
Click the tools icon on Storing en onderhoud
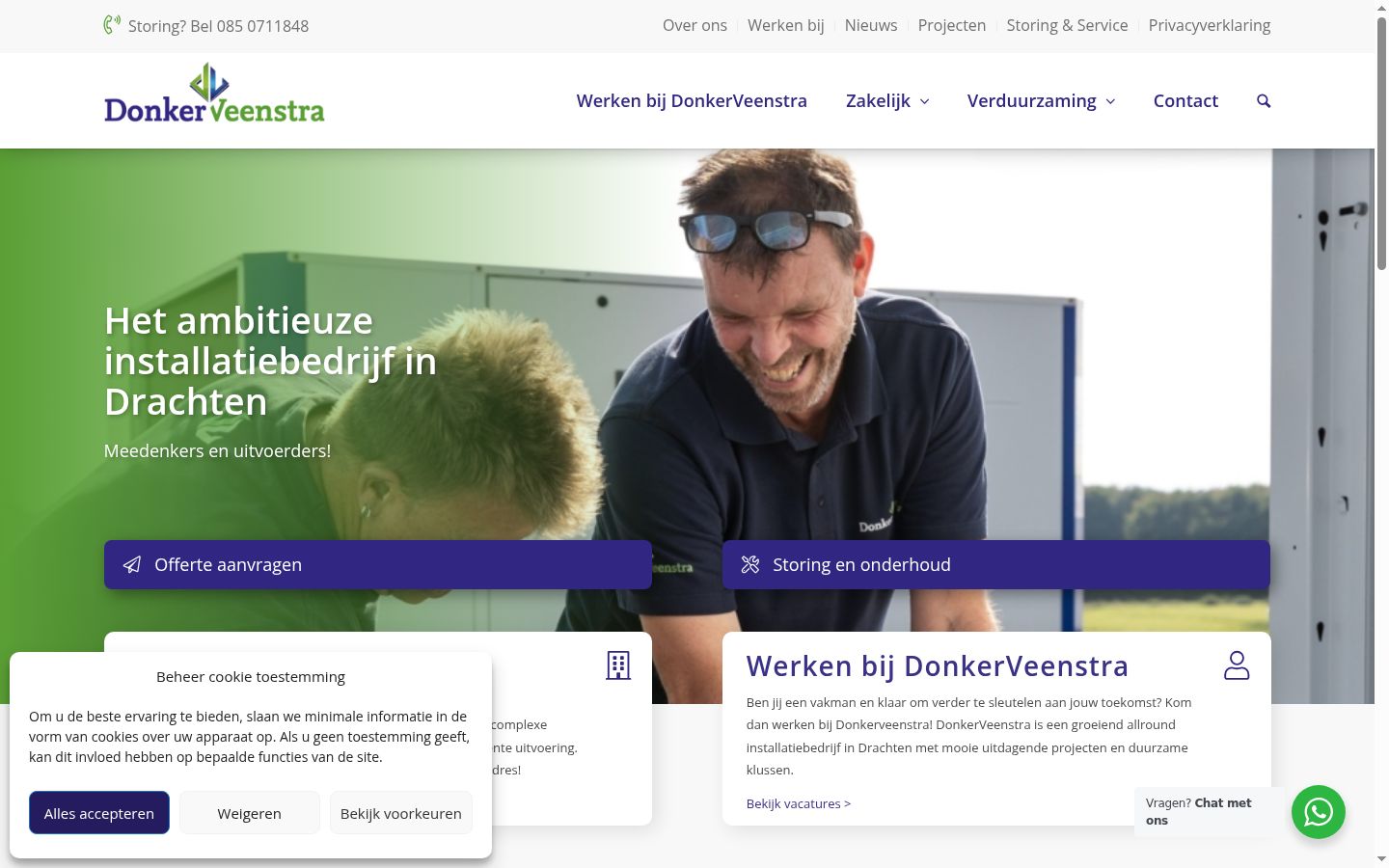[x=750, y=565]
